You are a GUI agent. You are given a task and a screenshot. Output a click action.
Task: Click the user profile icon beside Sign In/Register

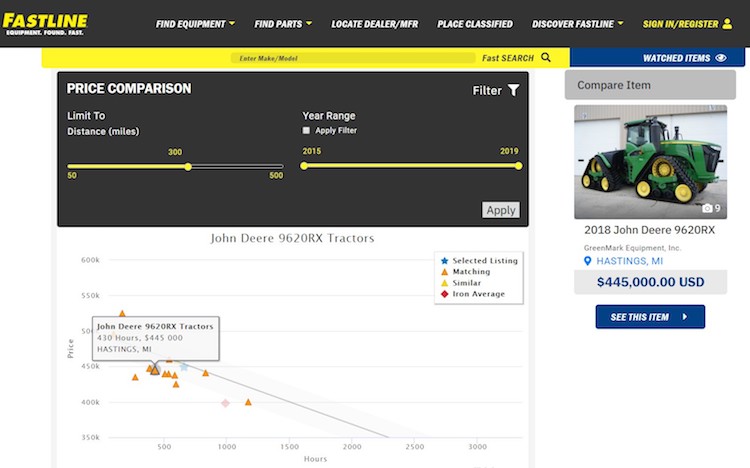(727, 24)
